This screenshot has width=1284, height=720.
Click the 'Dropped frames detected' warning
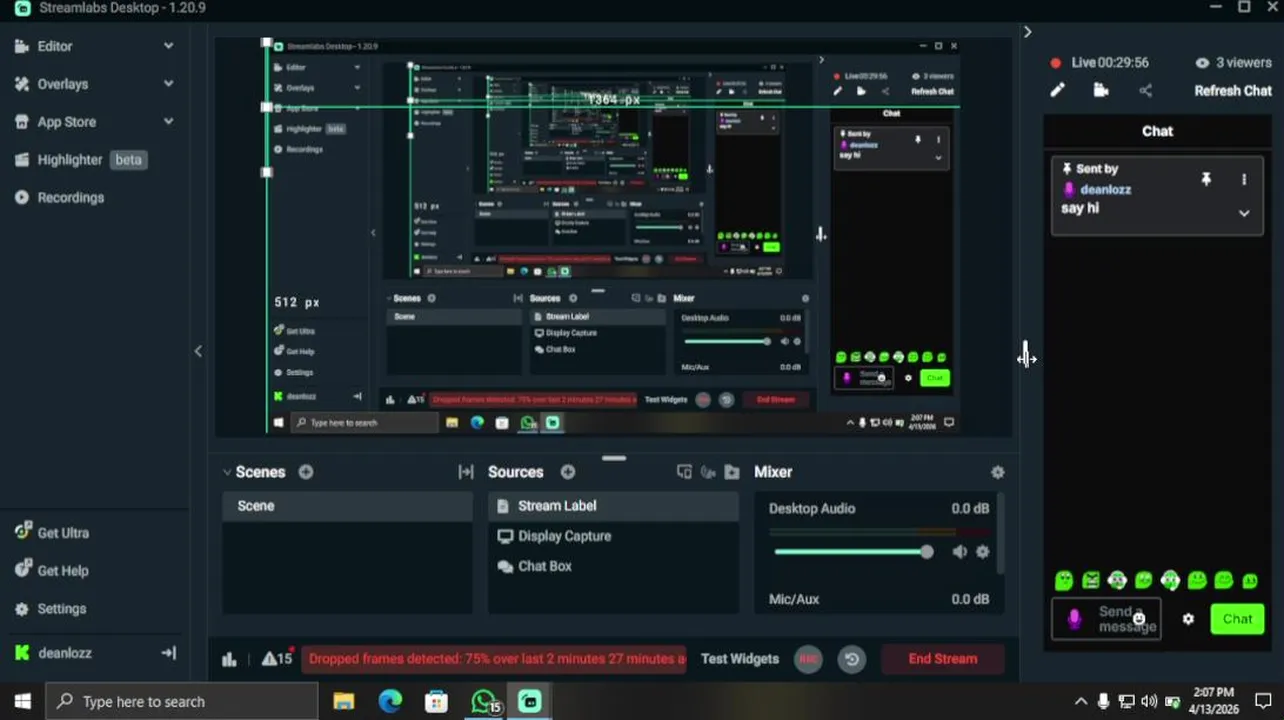point(494,659)
